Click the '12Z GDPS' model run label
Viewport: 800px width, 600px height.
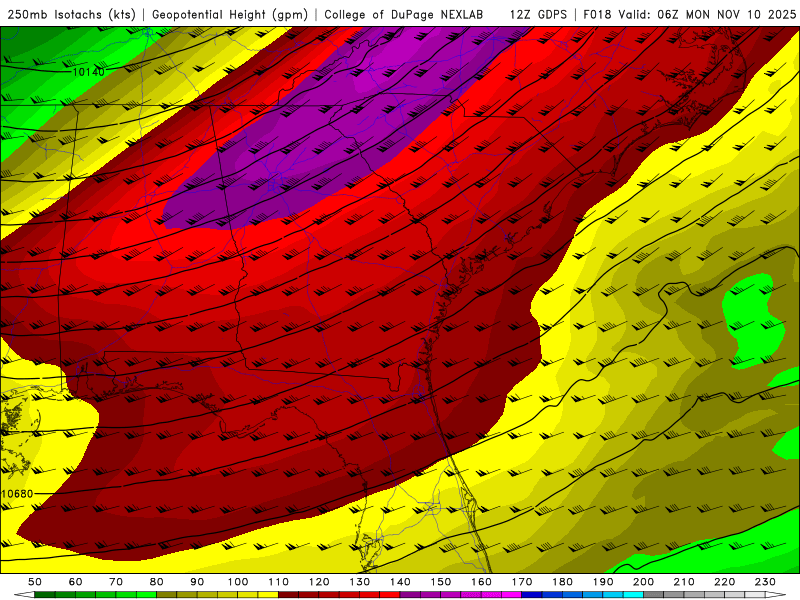click(x=538, y=15)
